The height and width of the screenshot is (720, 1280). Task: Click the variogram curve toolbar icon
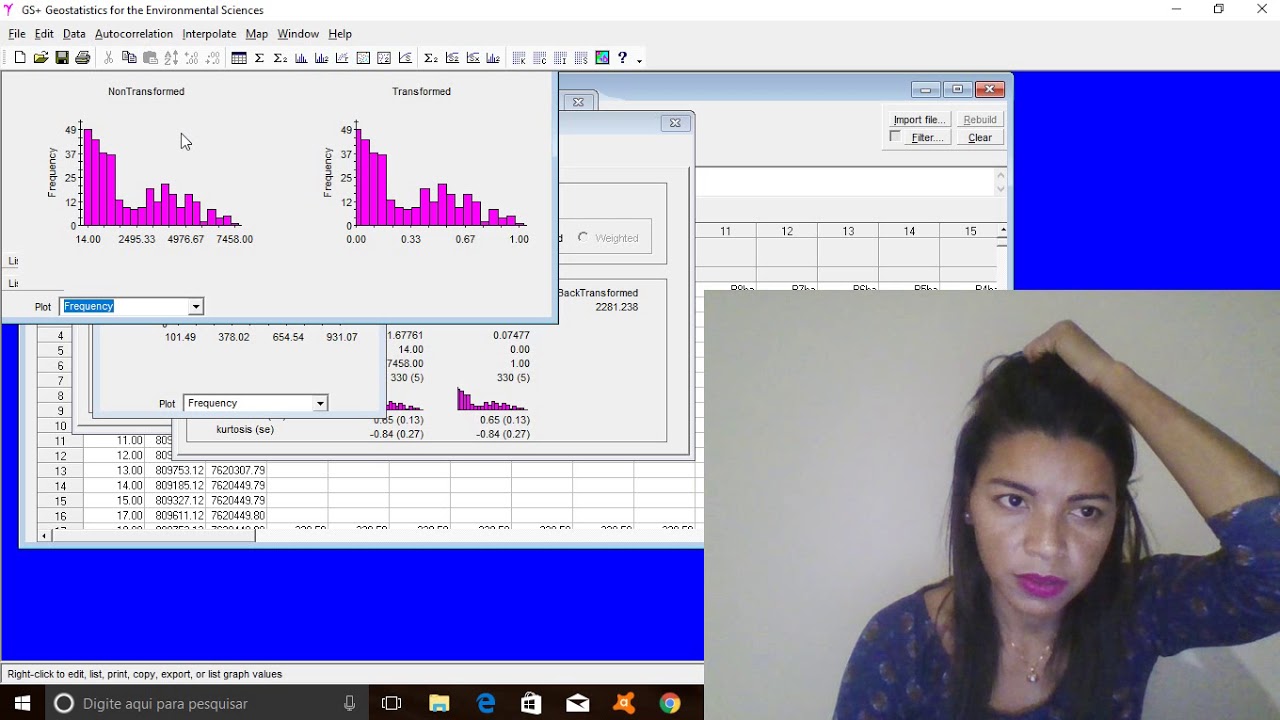405,58
